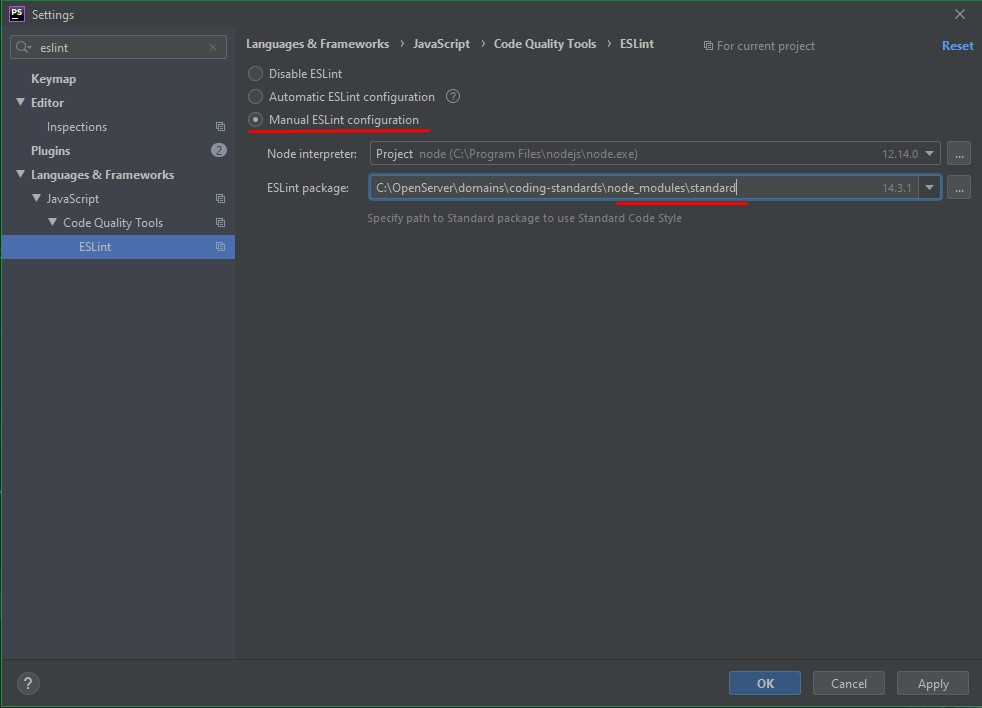Click the 12.14.0 version text

pos(900,154)
